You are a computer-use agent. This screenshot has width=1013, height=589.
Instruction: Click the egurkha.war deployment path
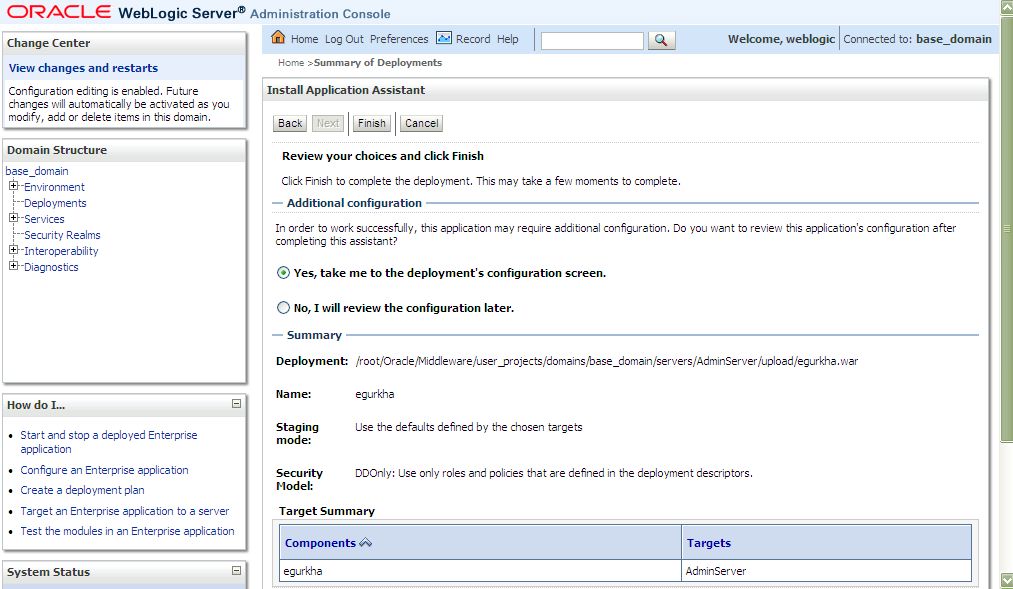tap(607, 361)
